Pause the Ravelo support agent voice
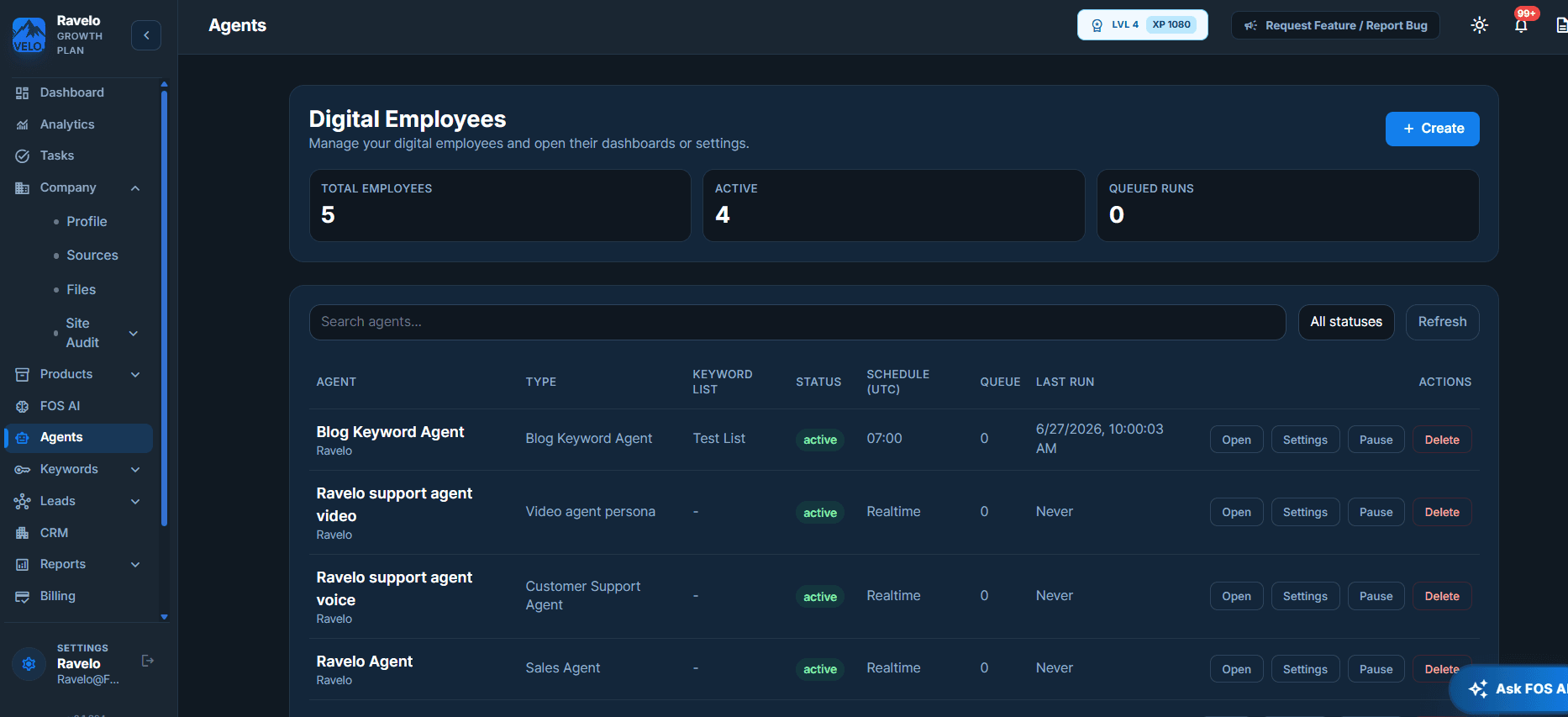 point(1376,596)
